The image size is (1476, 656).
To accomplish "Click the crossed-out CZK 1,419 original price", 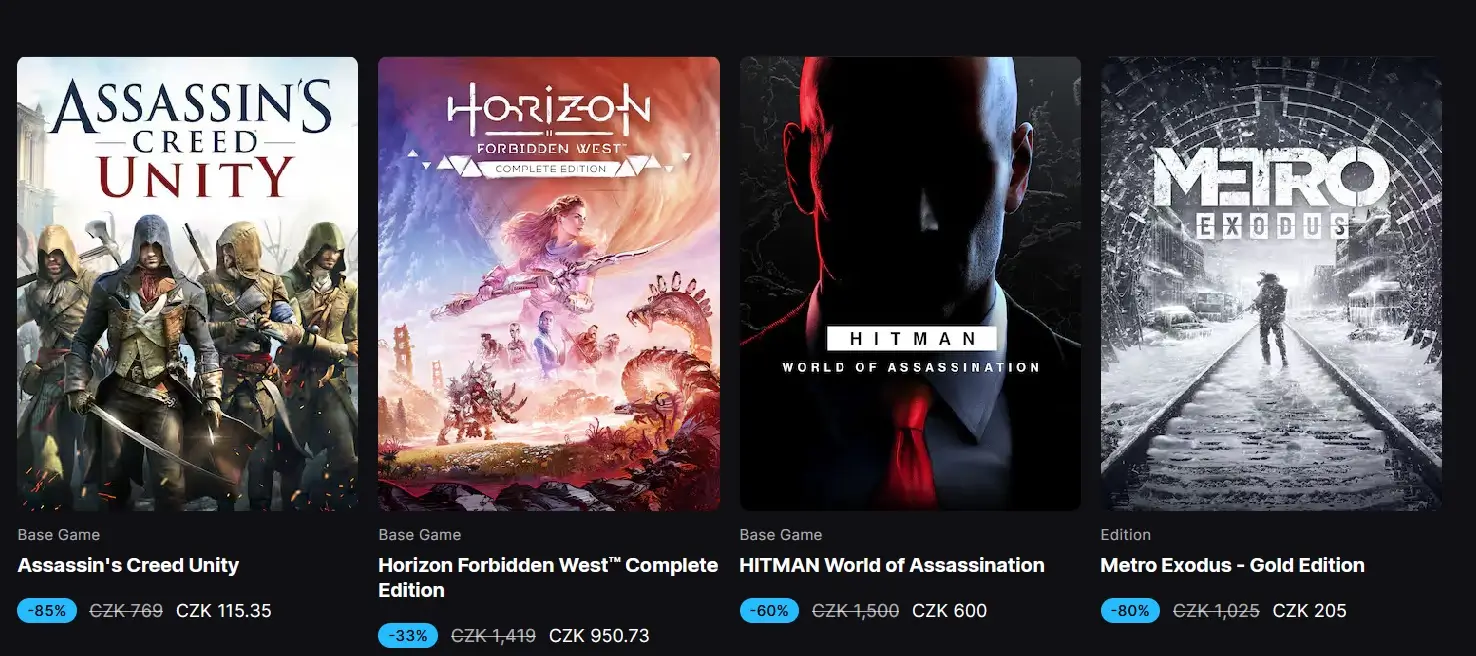I will tap(493, 636).
